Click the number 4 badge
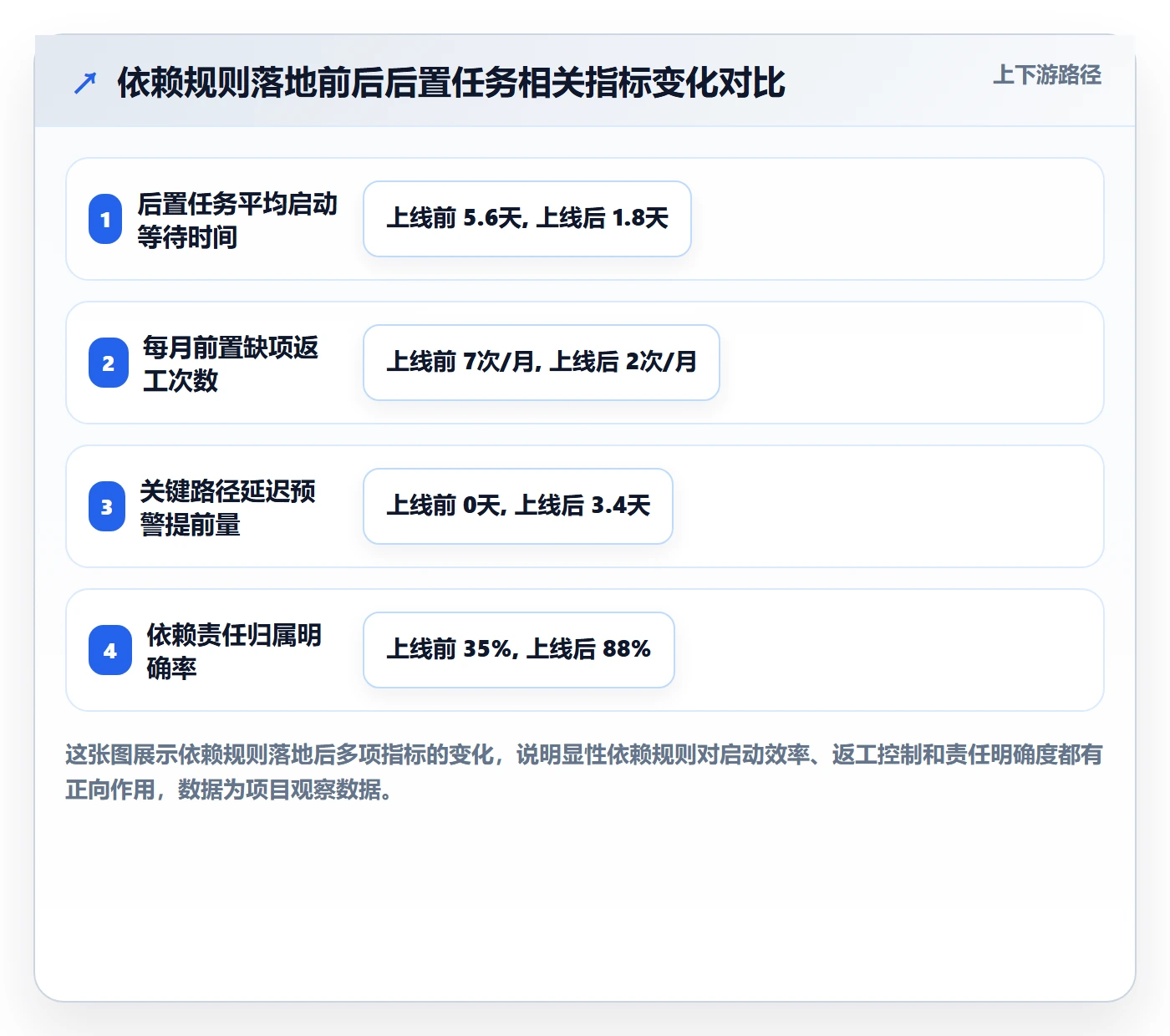This screenshot has height=1036, width=1170. (x=110, y=650)
